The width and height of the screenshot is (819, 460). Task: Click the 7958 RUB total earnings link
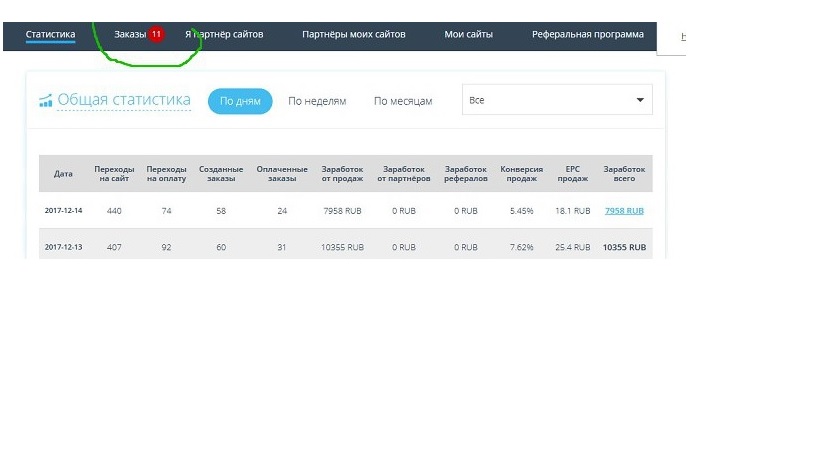click(624, 211)
